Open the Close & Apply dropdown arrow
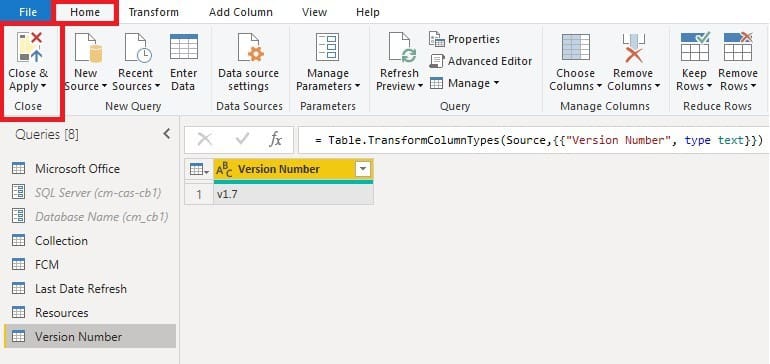This screenshot has width=770, height=364. pos(43,87)
